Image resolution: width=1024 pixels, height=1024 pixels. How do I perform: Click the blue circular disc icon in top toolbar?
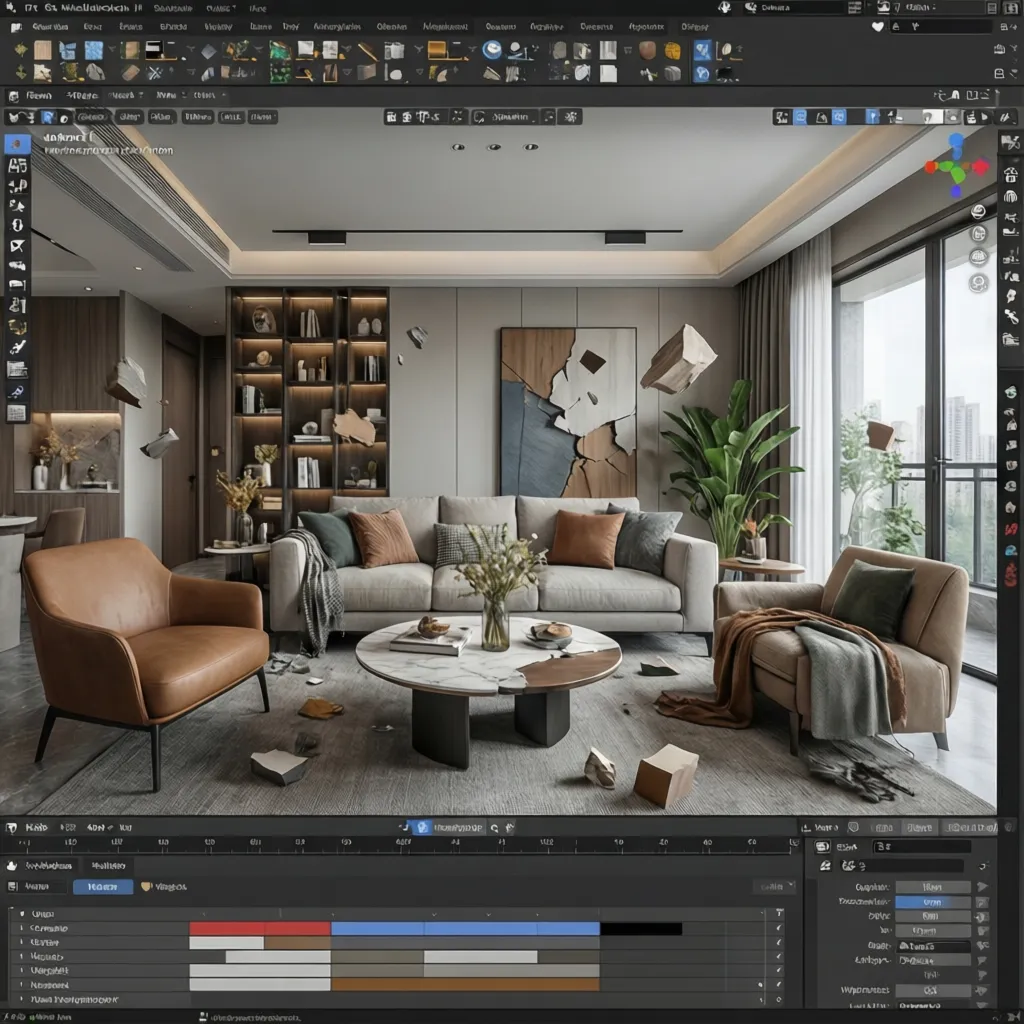pyautogui.click(x=492, y=50)
